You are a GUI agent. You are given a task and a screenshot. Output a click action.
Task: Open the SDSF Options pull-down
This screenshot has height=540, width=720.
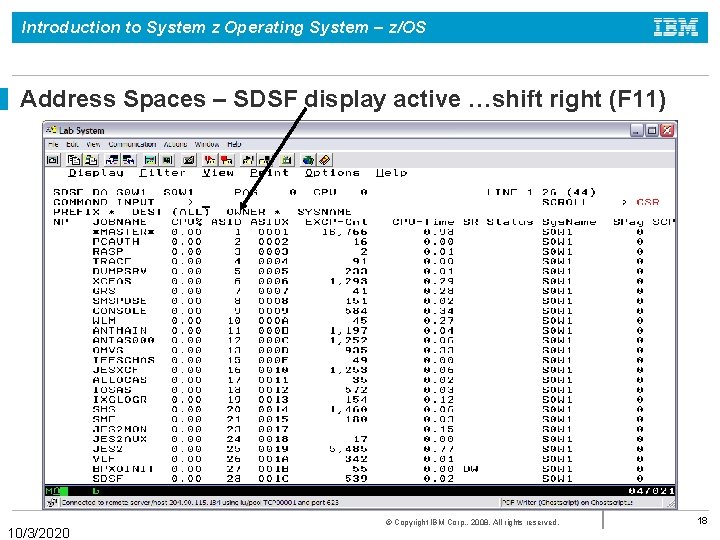point(332,173)
